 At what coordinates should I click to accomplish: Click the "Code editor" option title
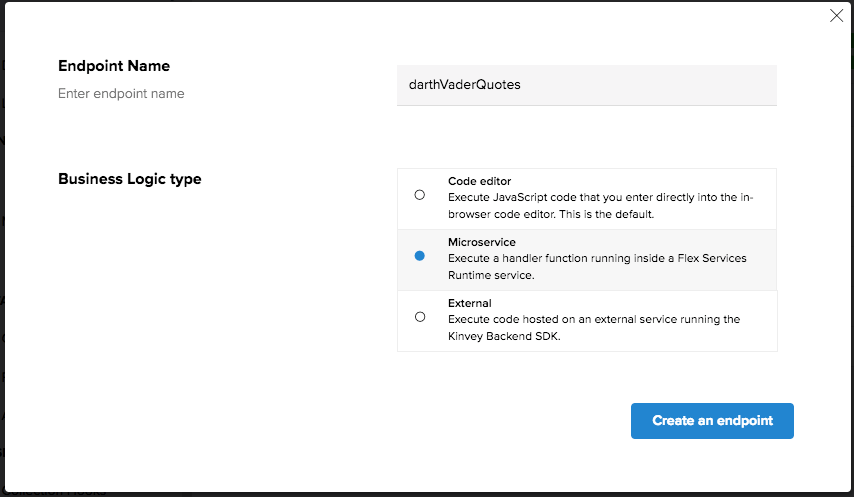tap(479, 181)
